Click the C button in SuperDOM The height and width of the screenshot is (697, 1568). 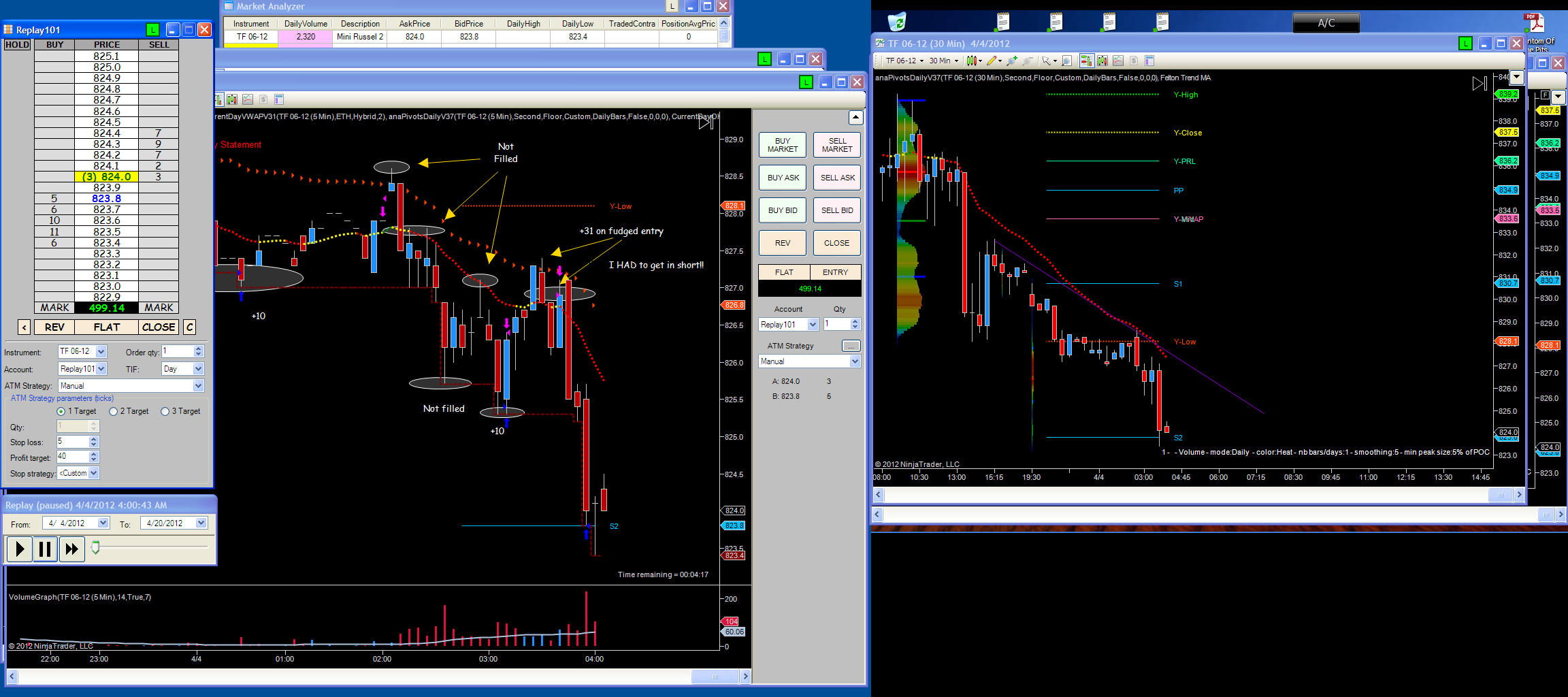click(190, 327)
